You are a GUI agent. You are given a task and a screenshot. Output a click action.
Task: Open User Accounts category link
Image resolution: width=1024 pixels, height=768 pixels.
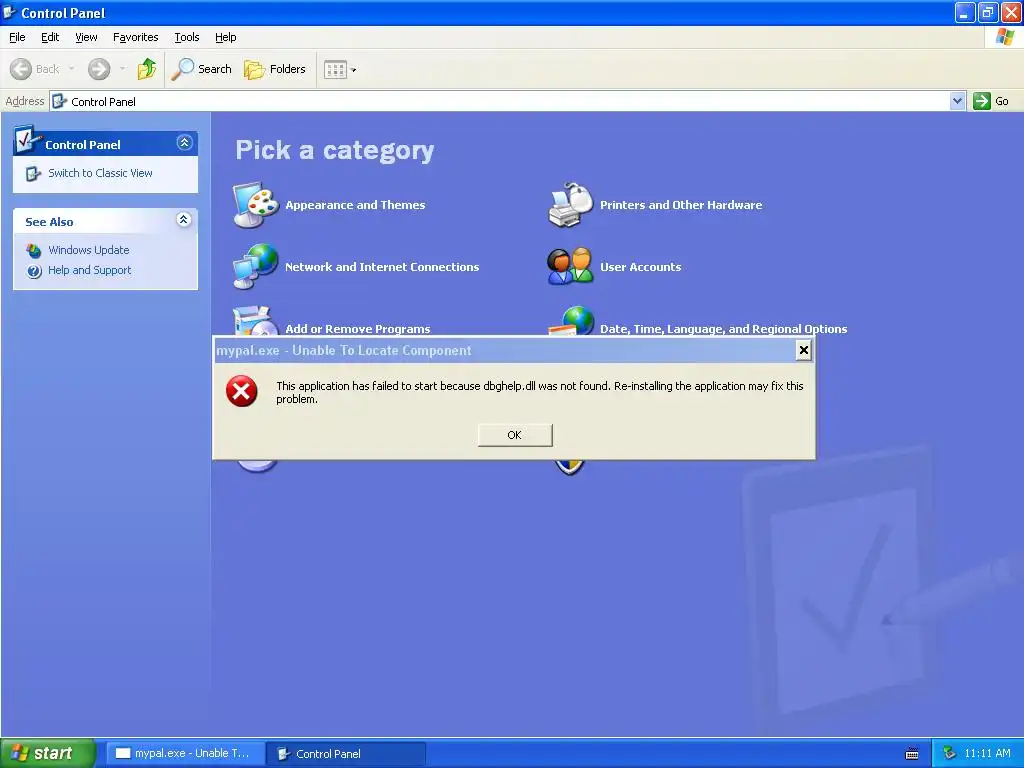click(x=641, y=267)
